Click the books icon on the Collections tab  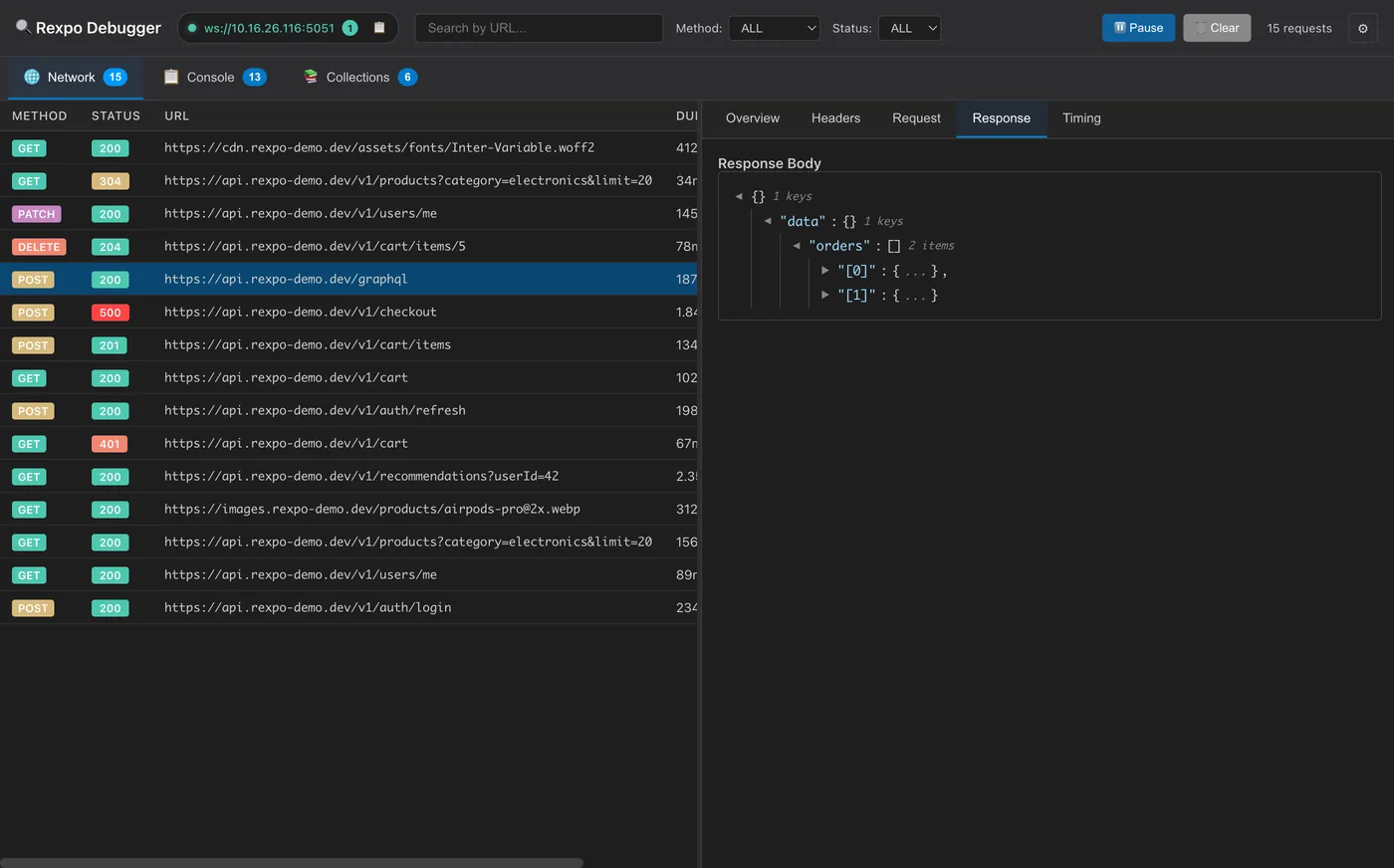coord(311,77)
